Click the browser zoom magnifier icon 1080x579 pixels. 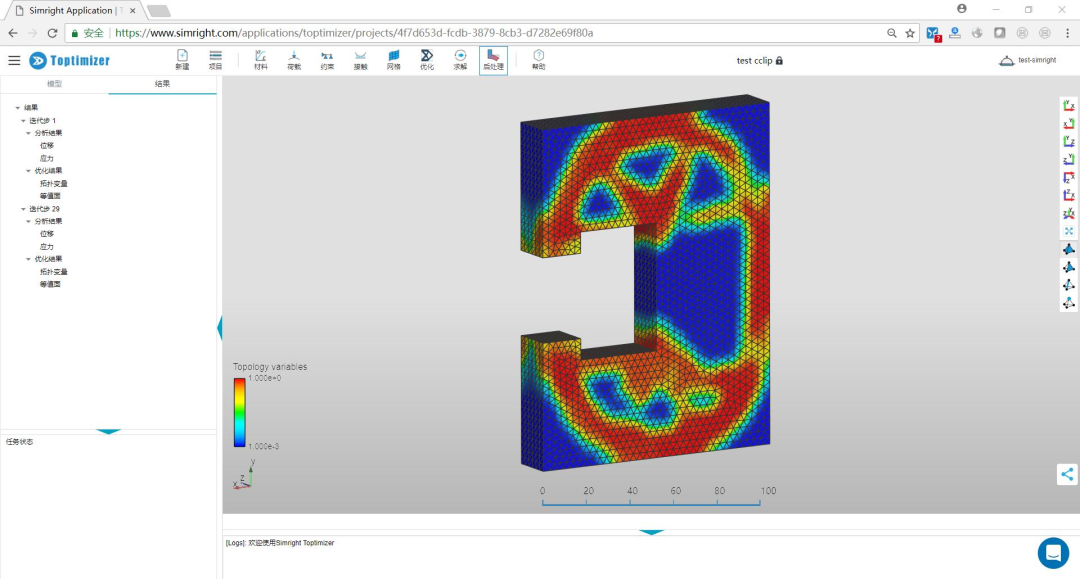[892, 33]
